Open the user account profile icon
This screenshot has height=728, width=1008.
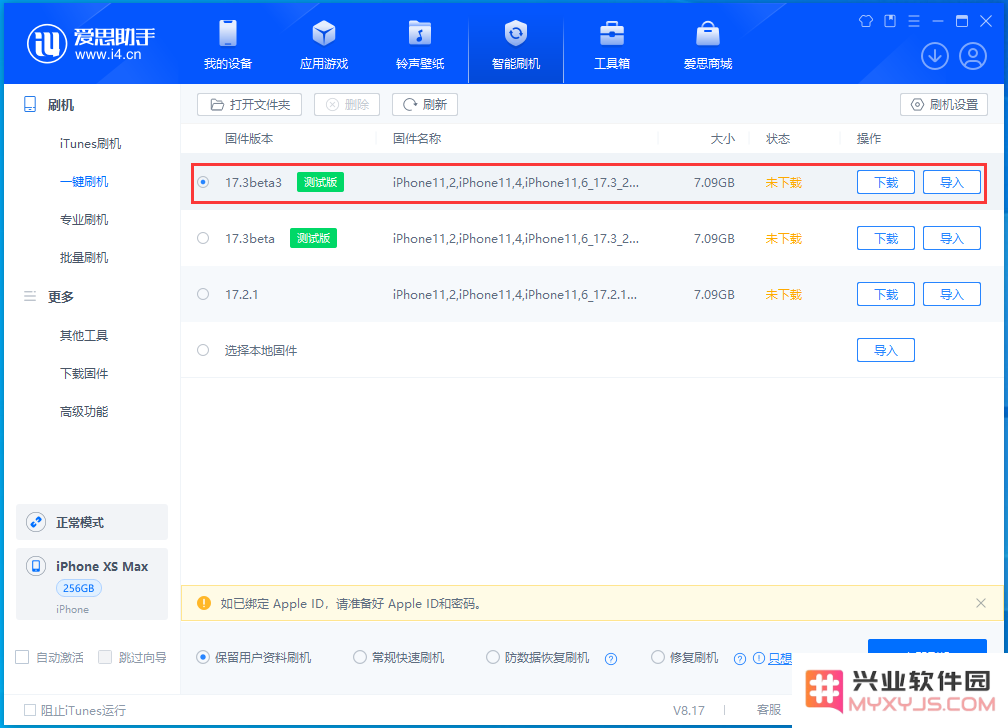(x=973, y=56)
